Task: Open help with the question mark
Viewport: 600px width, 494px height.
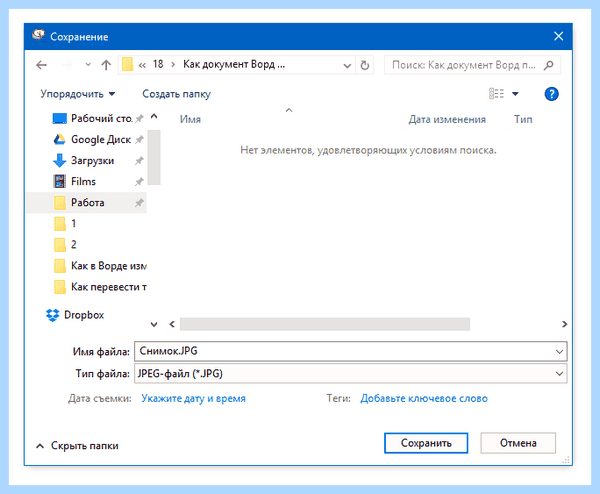Action: [x=551, y=94]
